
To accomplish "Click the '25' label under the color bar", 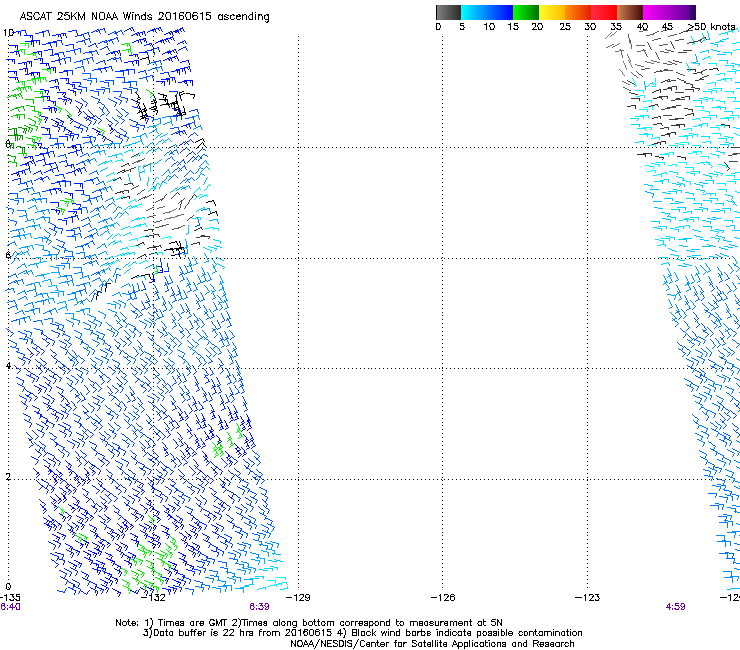I will tap(565, 27).
